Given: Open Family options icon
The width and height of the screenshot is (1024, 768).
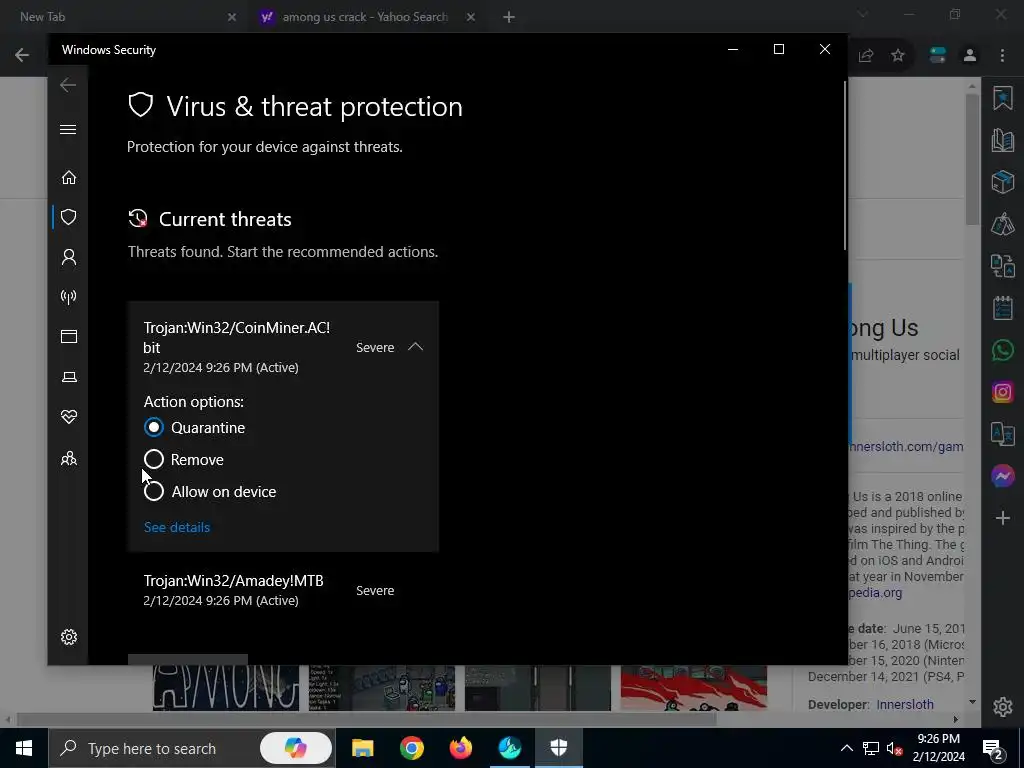Looking at the screenshot, I should click(x=69, y=458).
